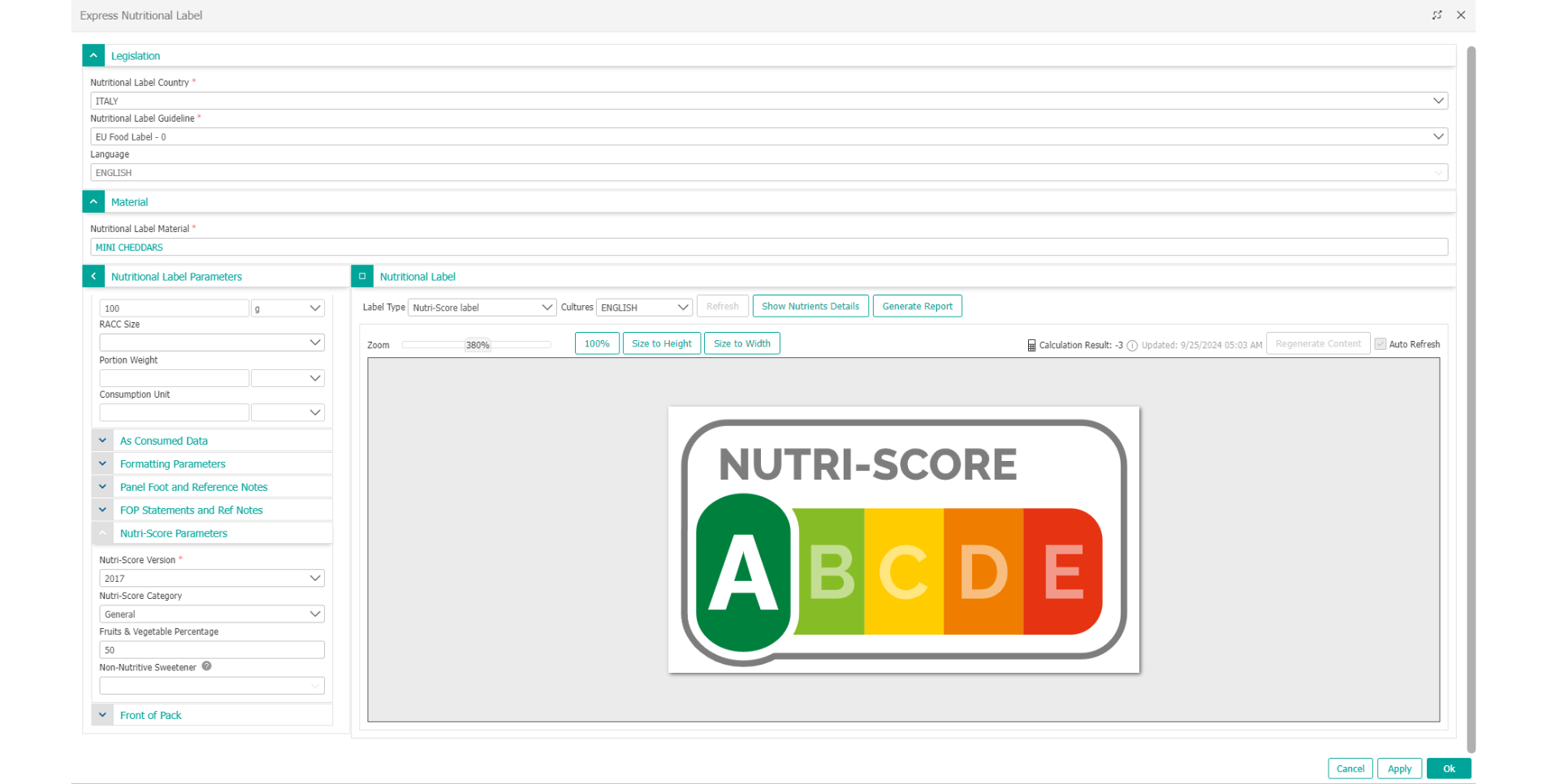Click Fruits & Vegetable Percentage field
Screen dimensions: 1547x784
[212, 649]
